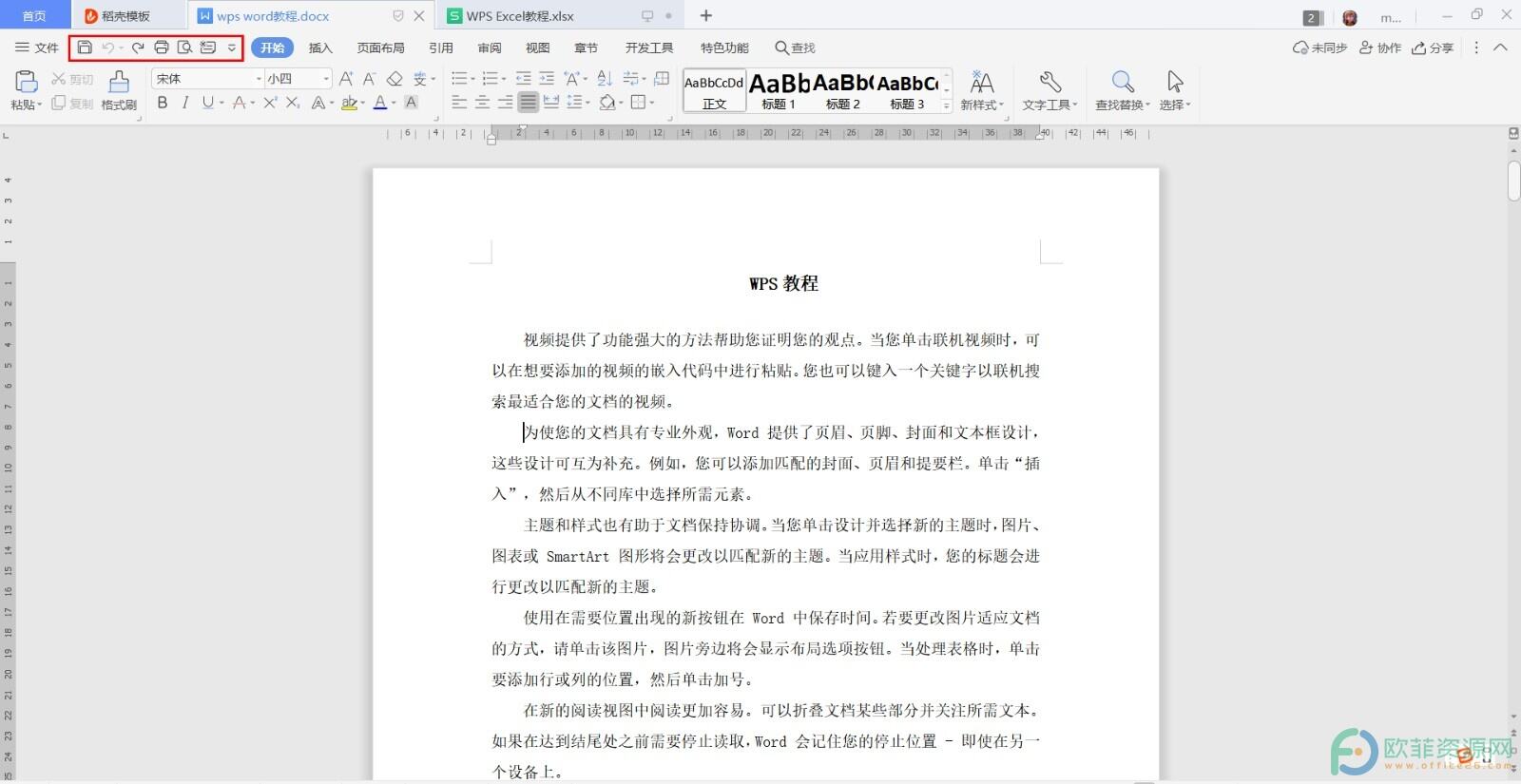The height and width of the screenshot is (784, 1521).
Task: Click the character shading gray A icon
Action: point(412,103)
